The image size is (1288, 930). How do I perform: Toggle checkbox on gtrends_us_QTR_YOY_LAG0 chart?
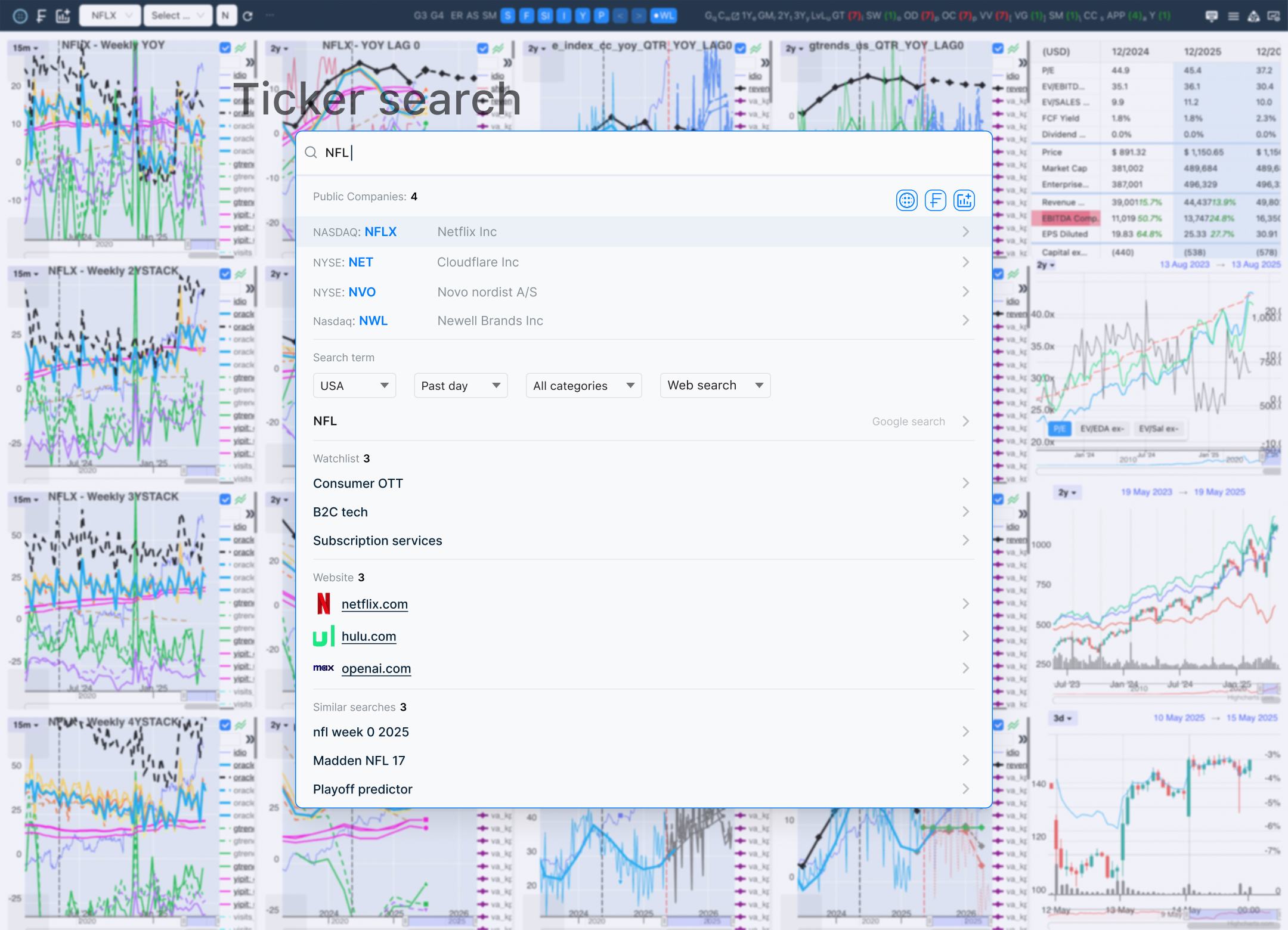[998, 48]
